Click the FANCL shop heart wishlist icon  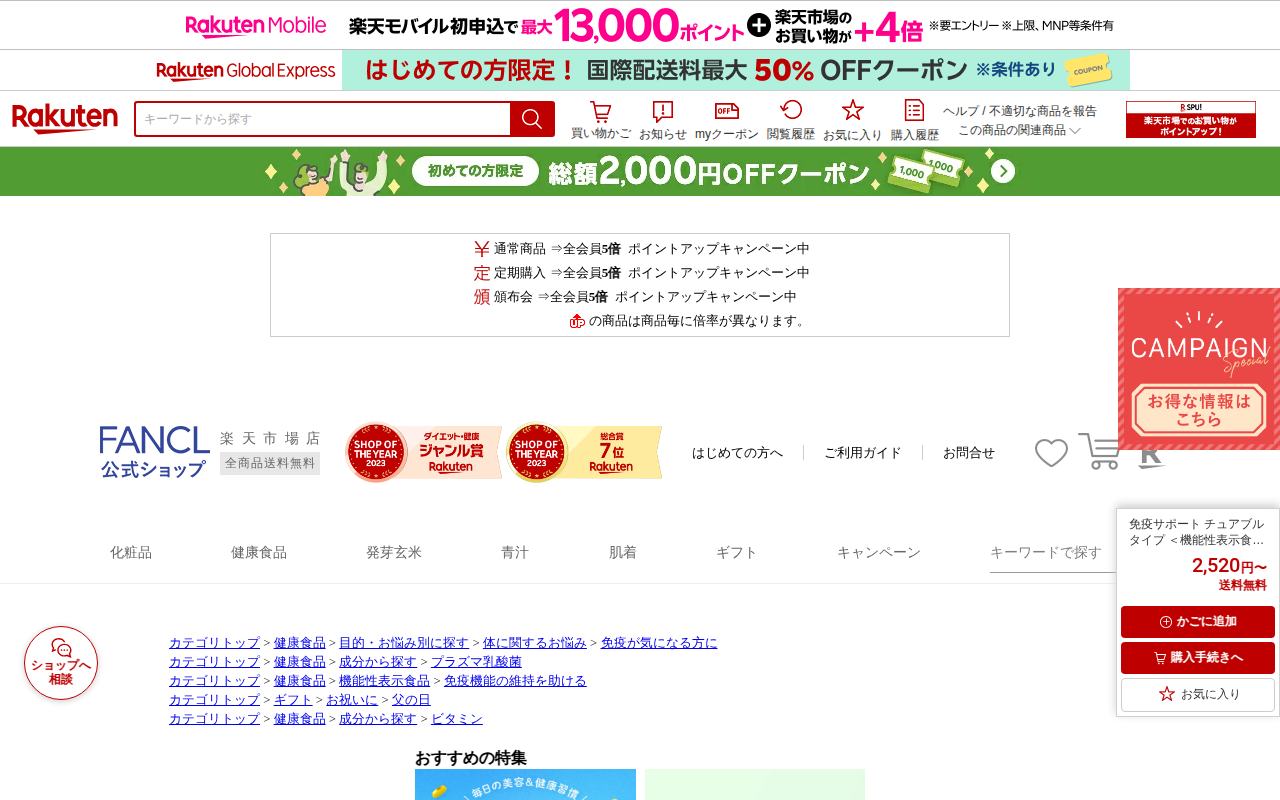tap(1051, 453)
